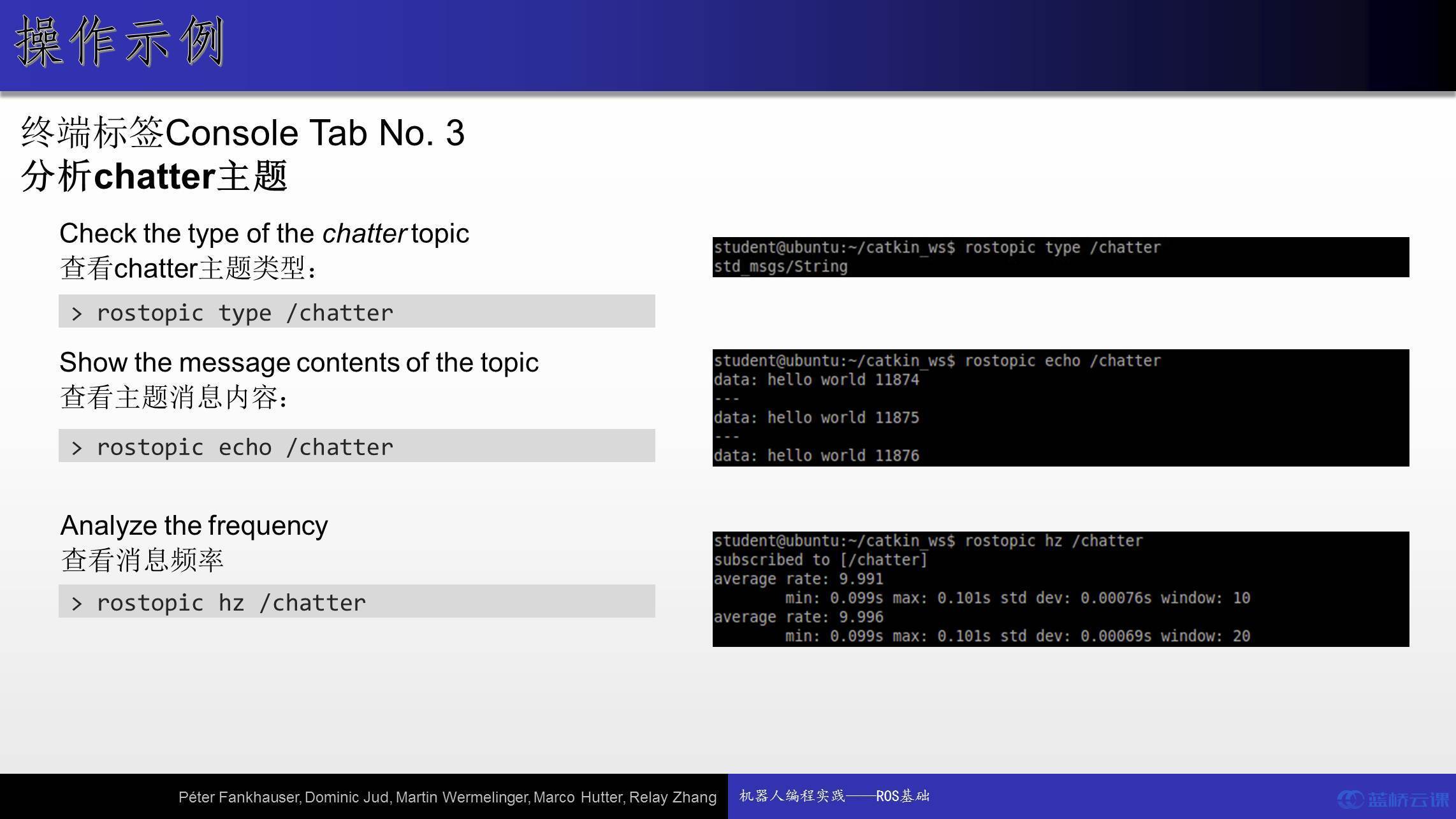Click the terminal line rostopic echo /chatter

(x=937, y=361)
